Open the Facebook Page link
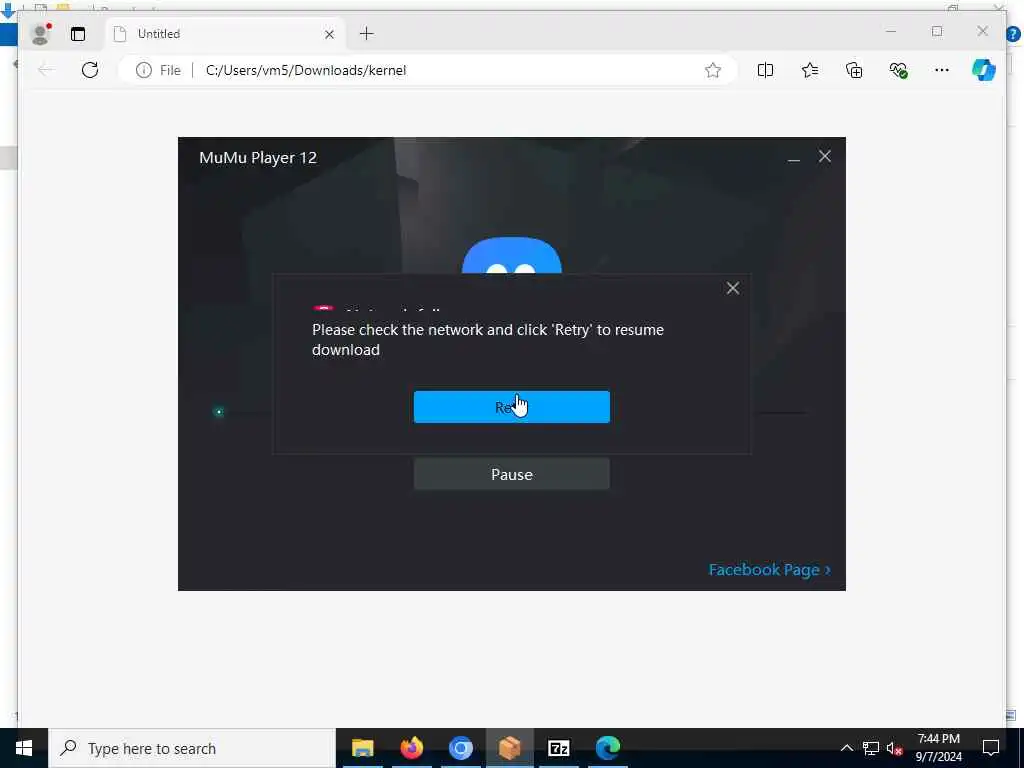 [x=769, y=569]
